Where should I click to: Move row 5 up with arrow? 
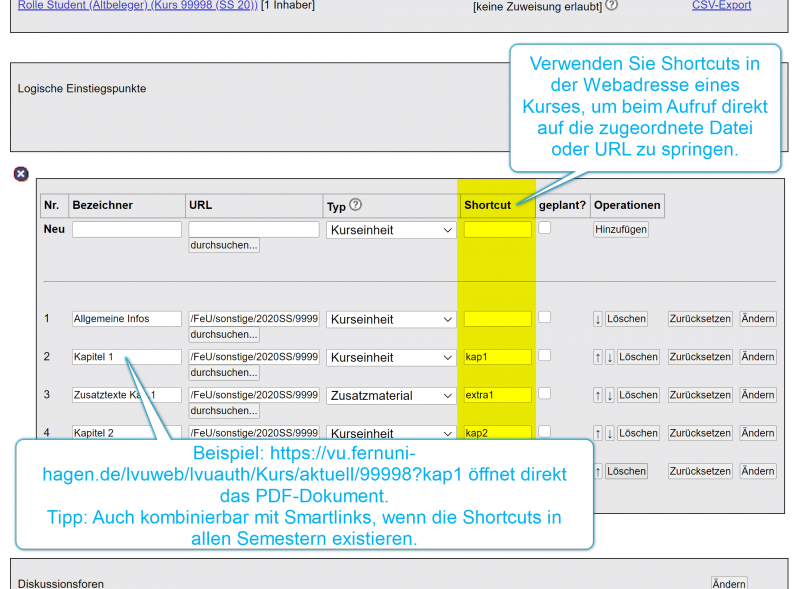coord(597,471)
